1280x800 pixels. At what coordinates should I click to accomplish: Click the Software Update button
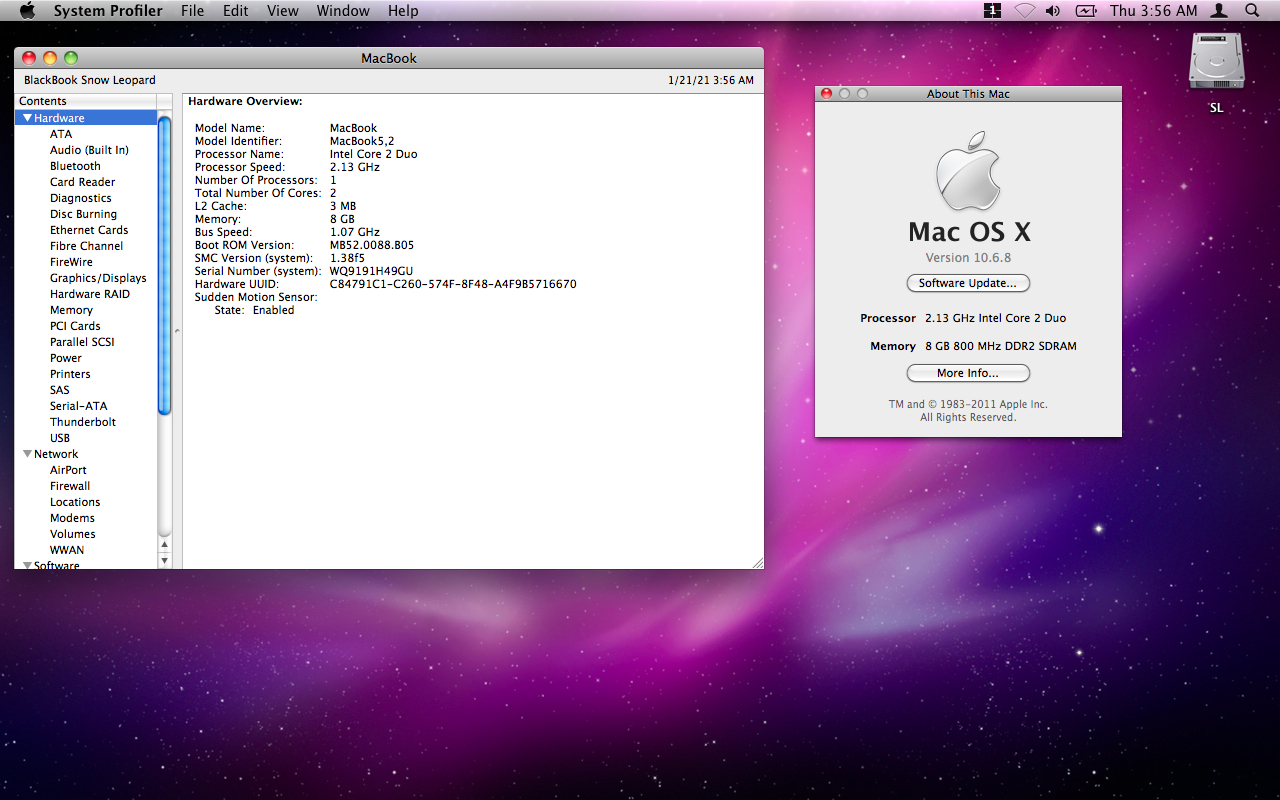[968, 283]
